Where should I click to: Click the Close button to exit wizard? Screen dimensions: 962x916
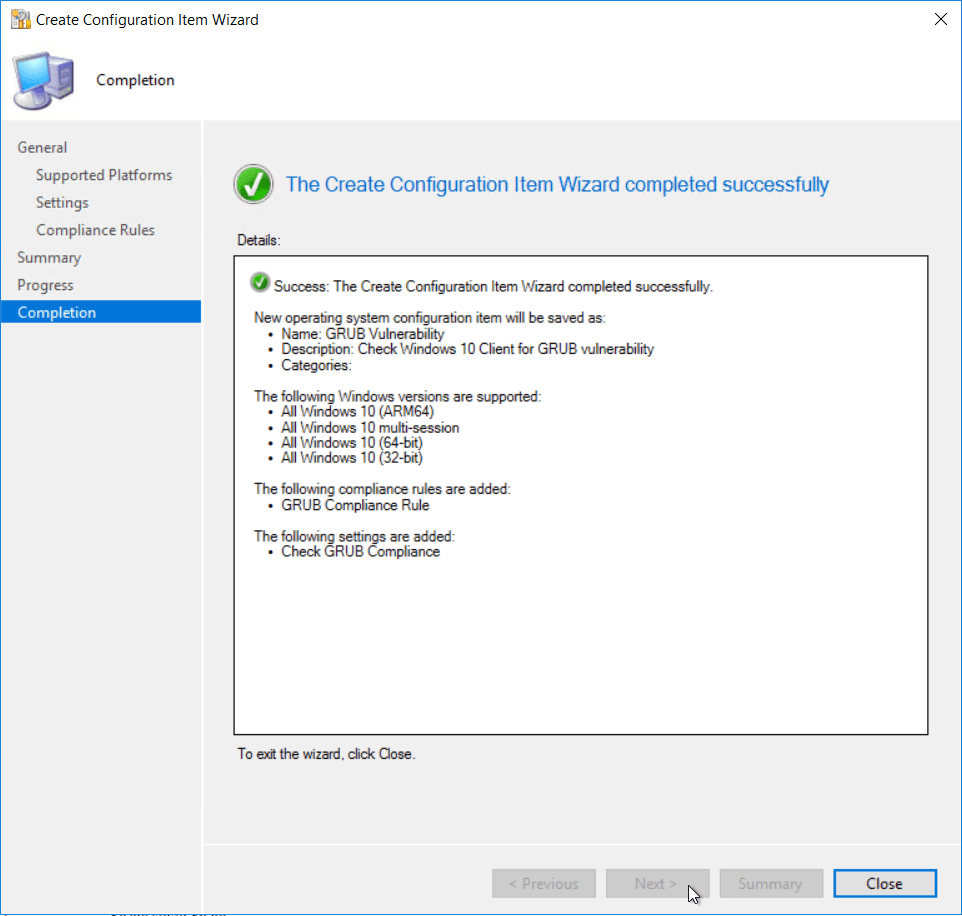click(x=885, y=884)
